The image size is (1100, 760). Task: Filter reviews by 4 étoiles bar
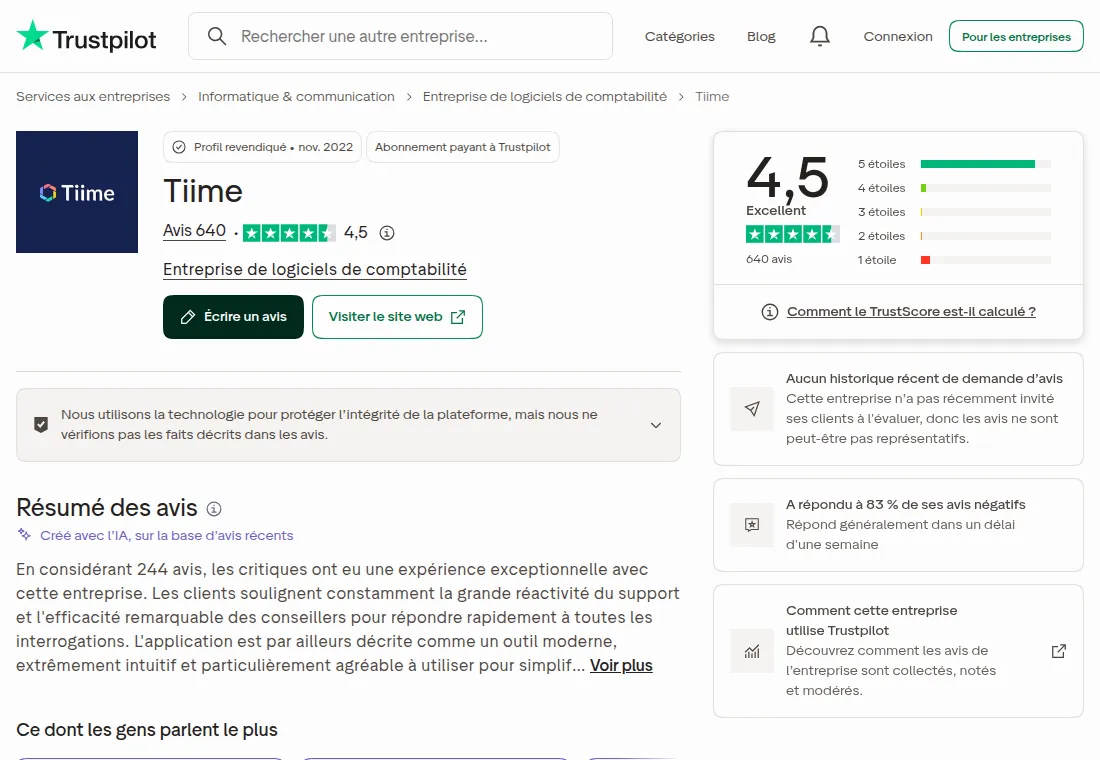(954, 188)
